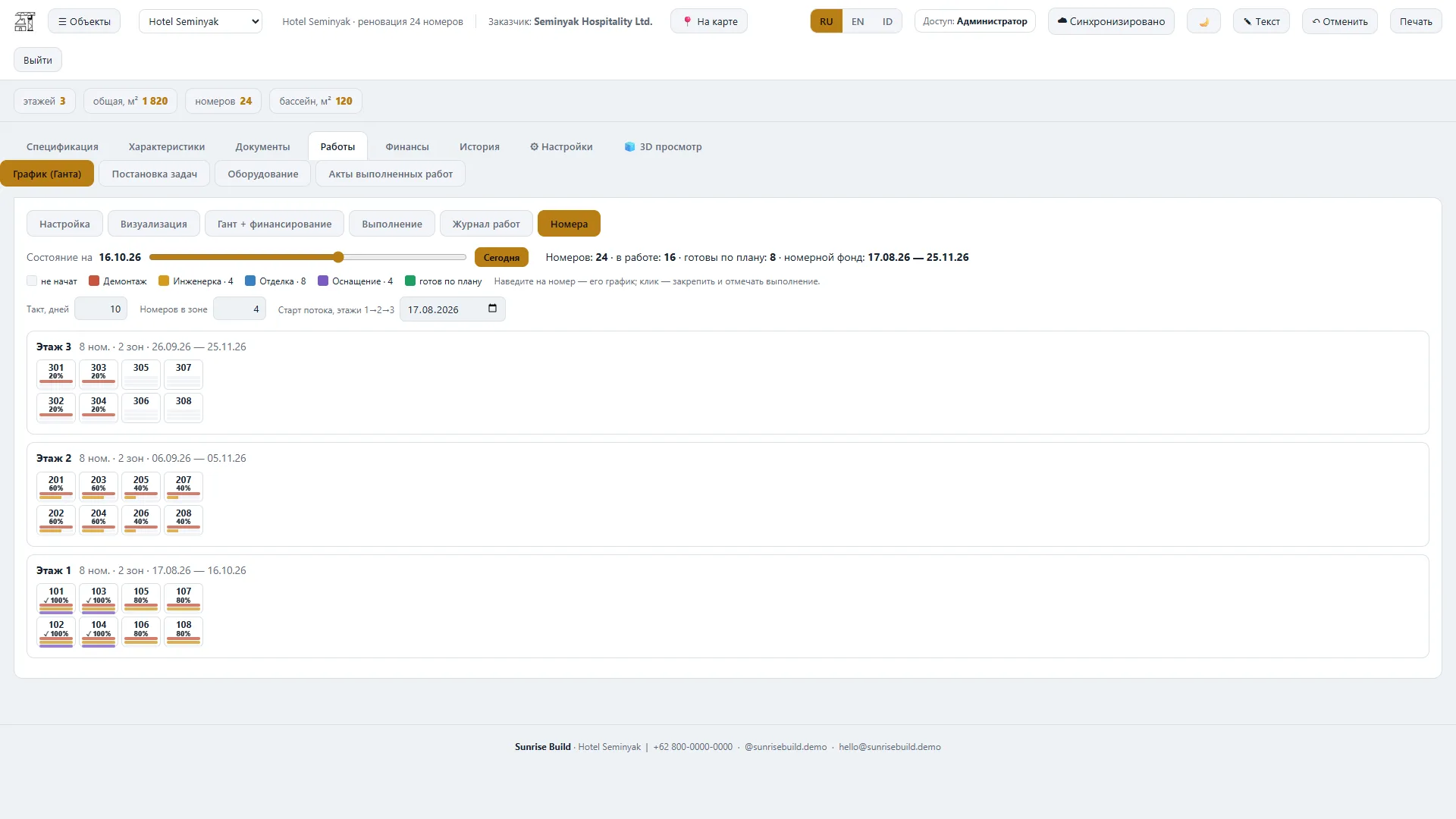This screenshot has height=819, width=1456.
Task: Switch to Документы tab
Action: point(262,146)
